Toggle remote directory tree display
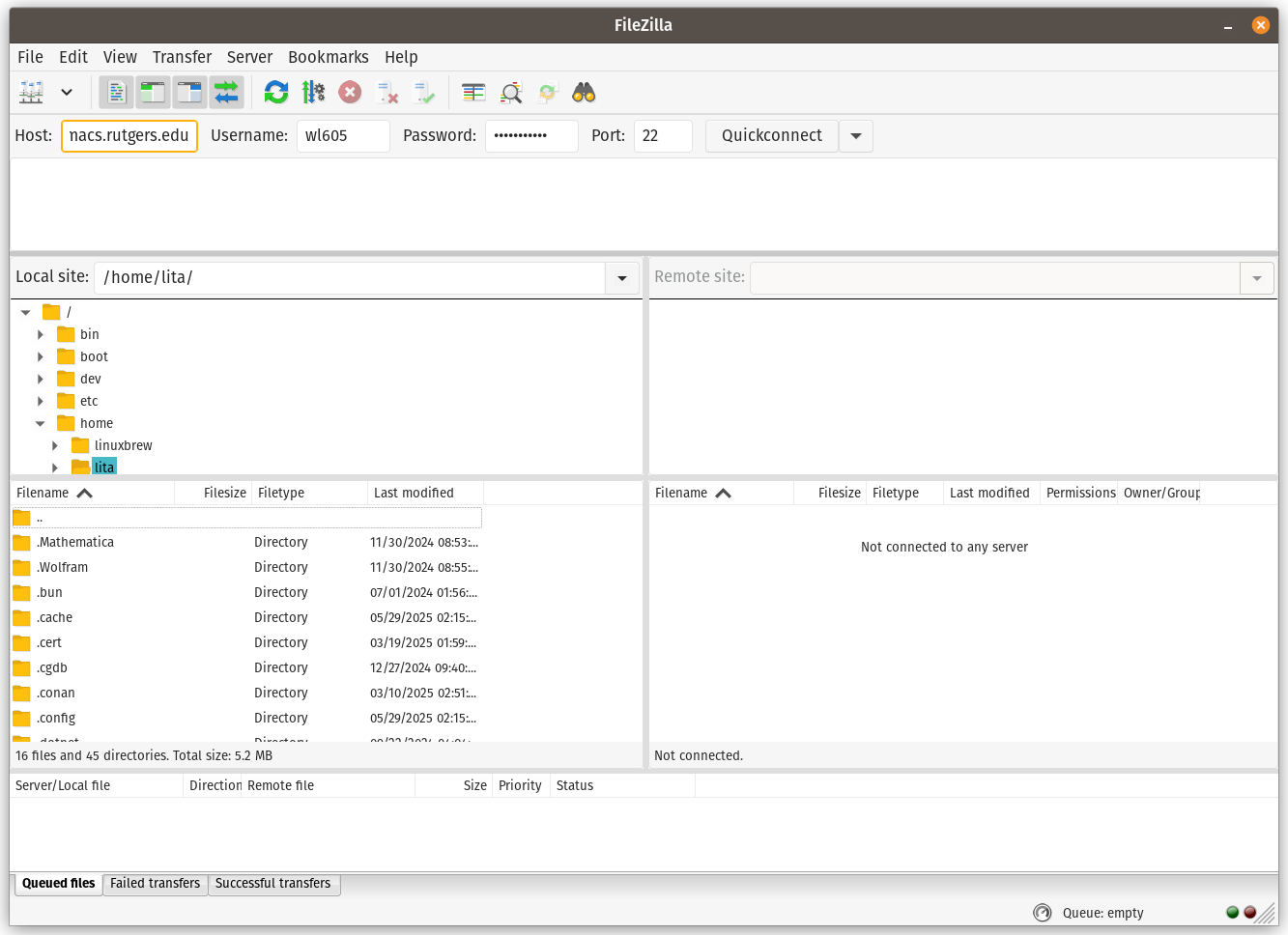 tap(189, 93)
